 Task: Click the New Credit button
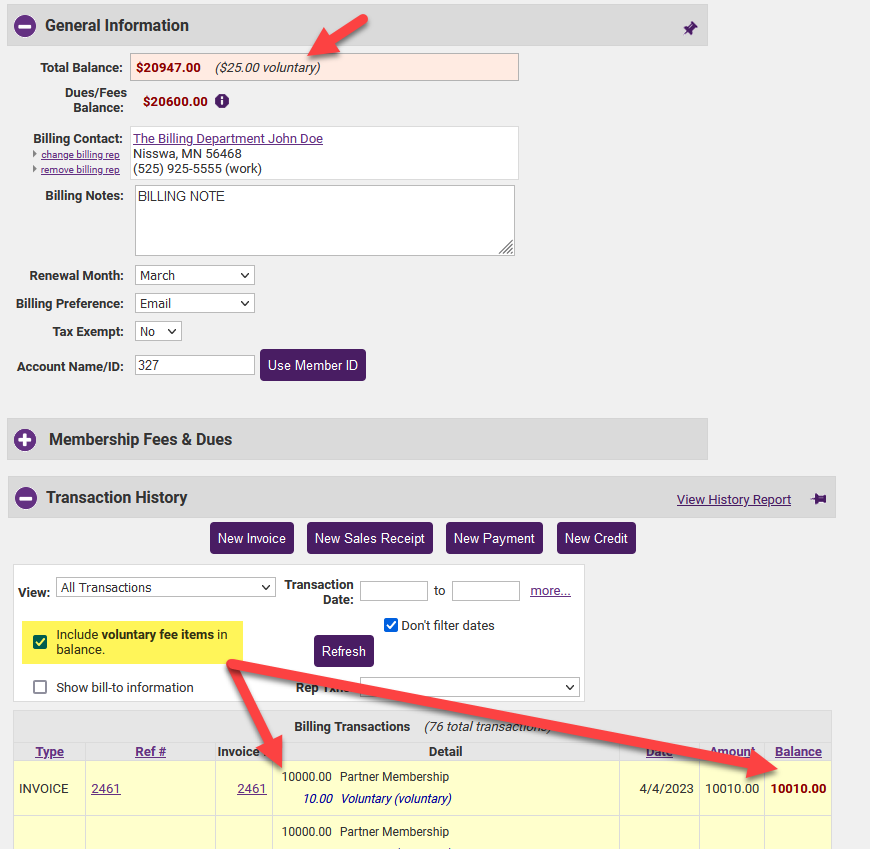(596, 538)
